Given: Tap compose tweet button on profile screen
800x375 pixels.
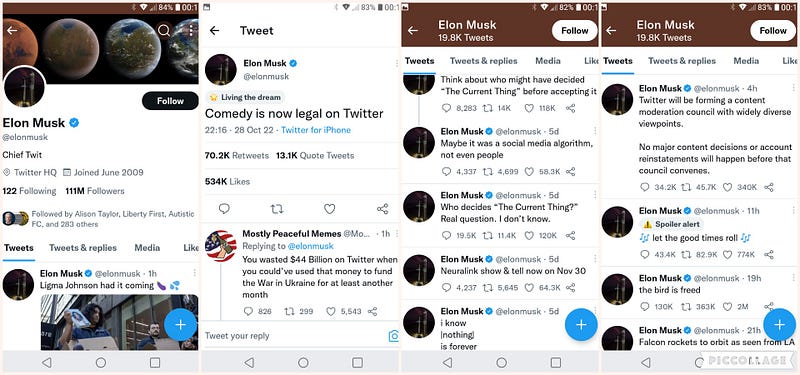Looking at the screenshot, I should 181,324.
